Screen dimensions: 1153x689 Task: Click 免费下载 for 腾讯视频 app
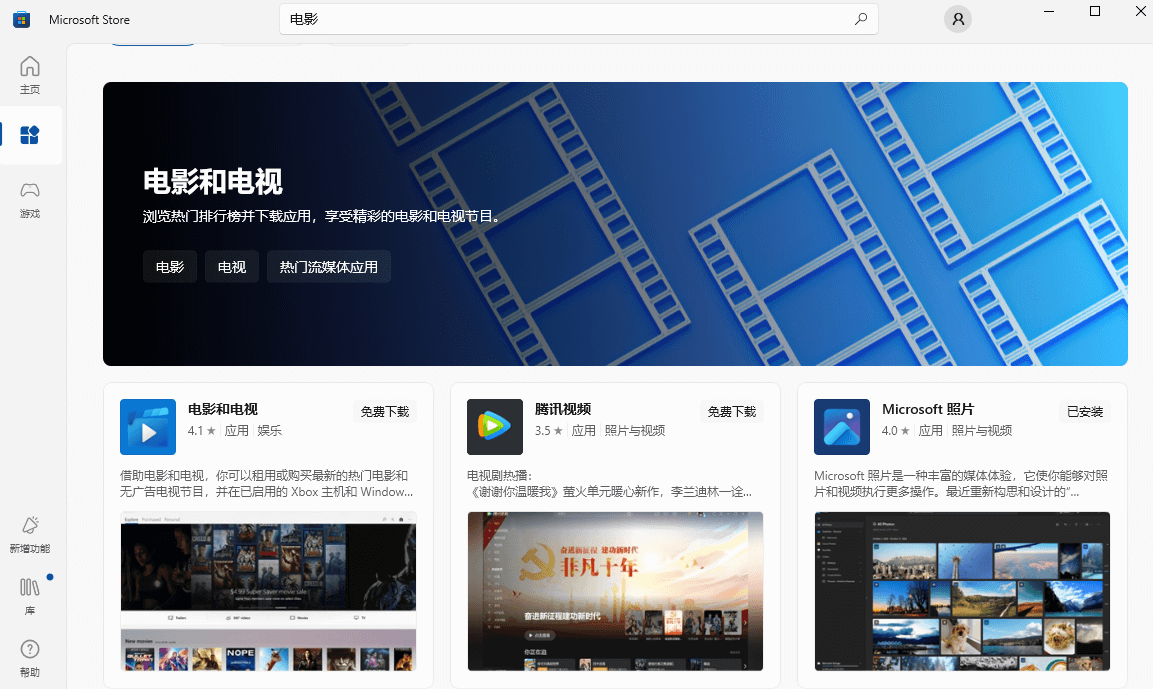pyautogui.click(x=731, y=411)
